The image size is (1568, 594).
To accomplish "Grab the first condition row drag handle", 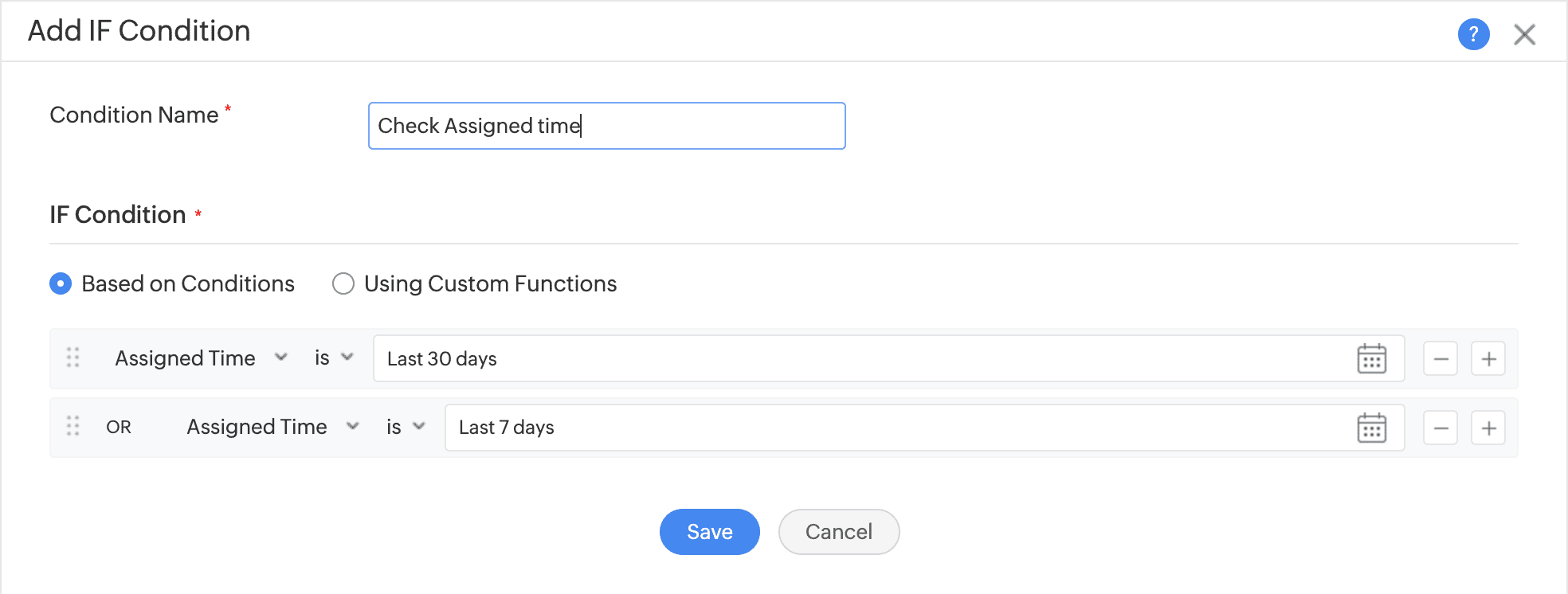I will coord(73,358).
